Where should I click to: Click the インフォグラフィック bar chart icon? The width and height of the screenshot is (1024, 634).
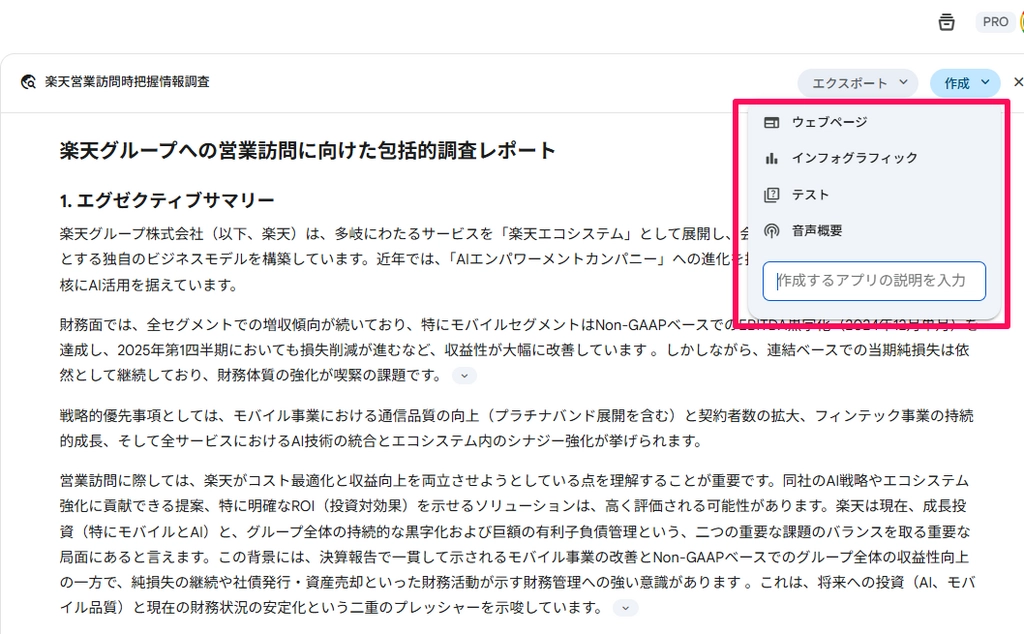(771, 158)
